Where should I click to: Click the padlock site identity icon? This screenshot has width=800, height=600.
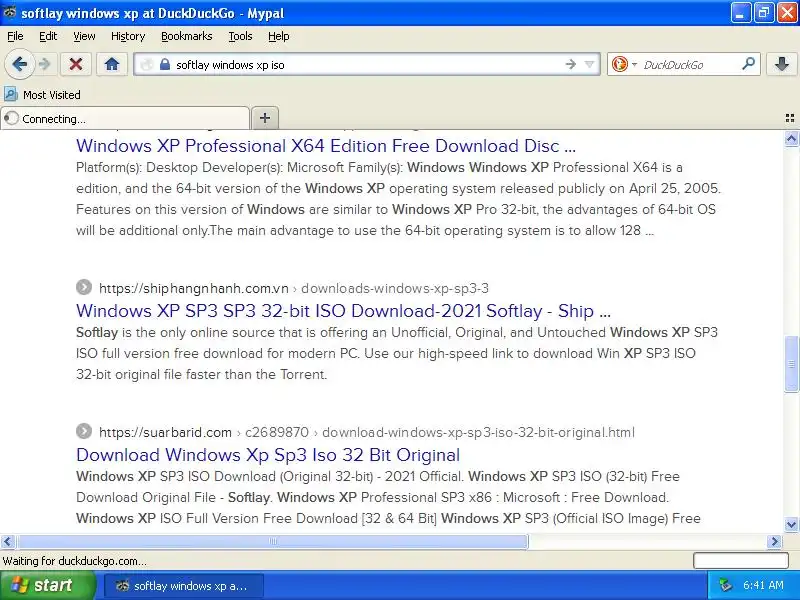[x=165, y=64]
